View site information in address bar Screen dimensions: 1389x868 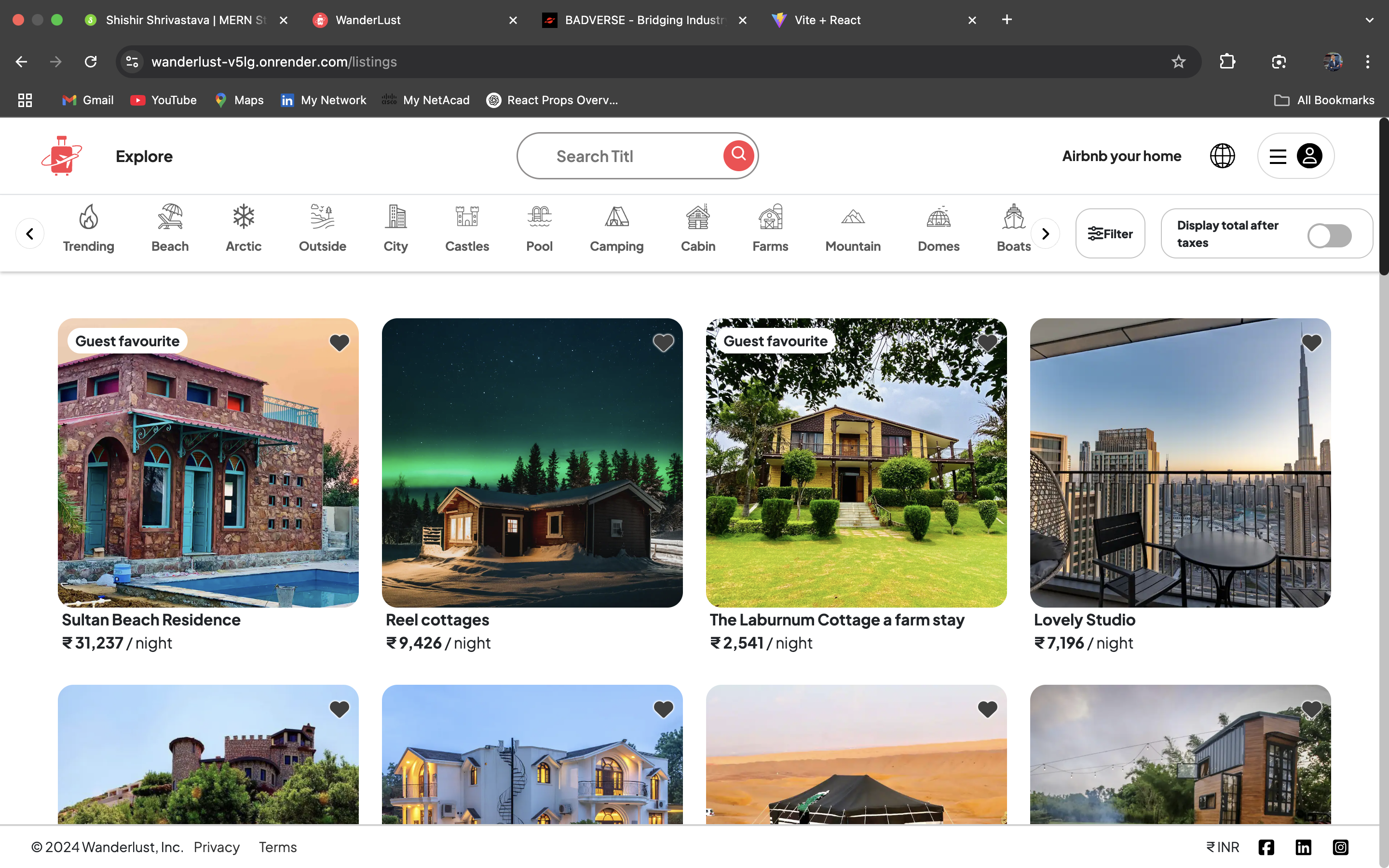(132, 61)
